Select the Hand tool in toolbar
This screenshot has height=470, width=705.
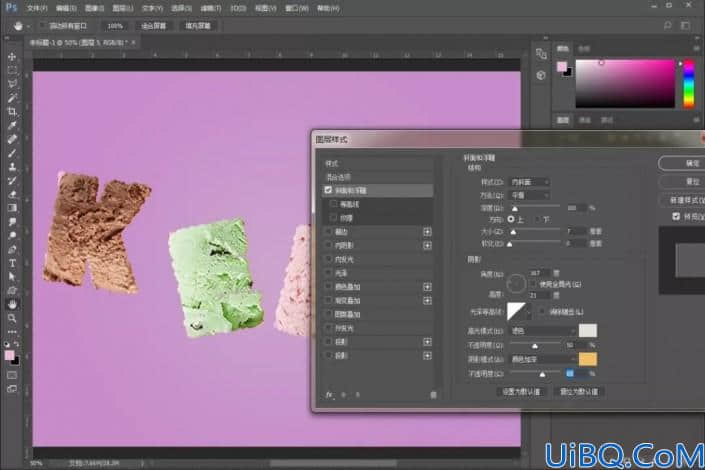(x=12, y=304)
